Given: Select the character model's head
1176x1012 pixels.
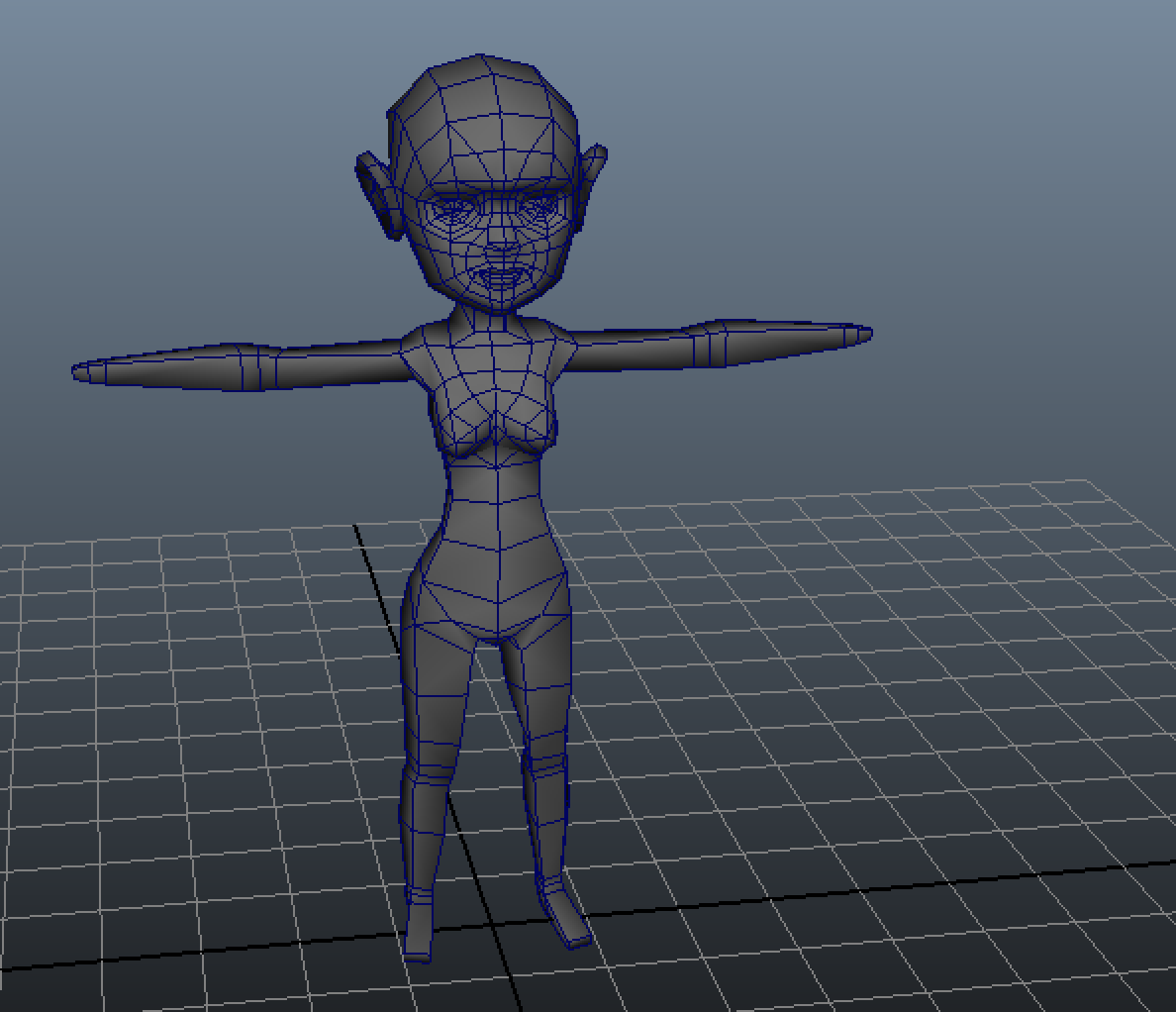Looking at the screenshot, I should click(x=483, y=184).
